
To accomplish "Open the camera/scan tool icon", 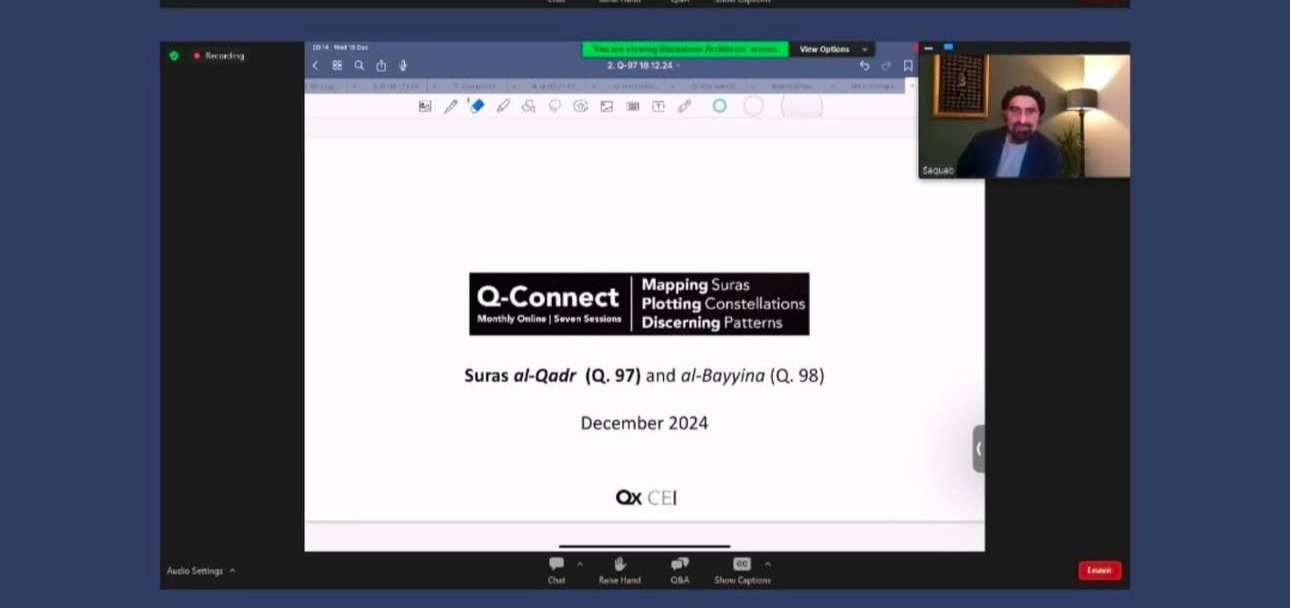I will click(632, 106).
